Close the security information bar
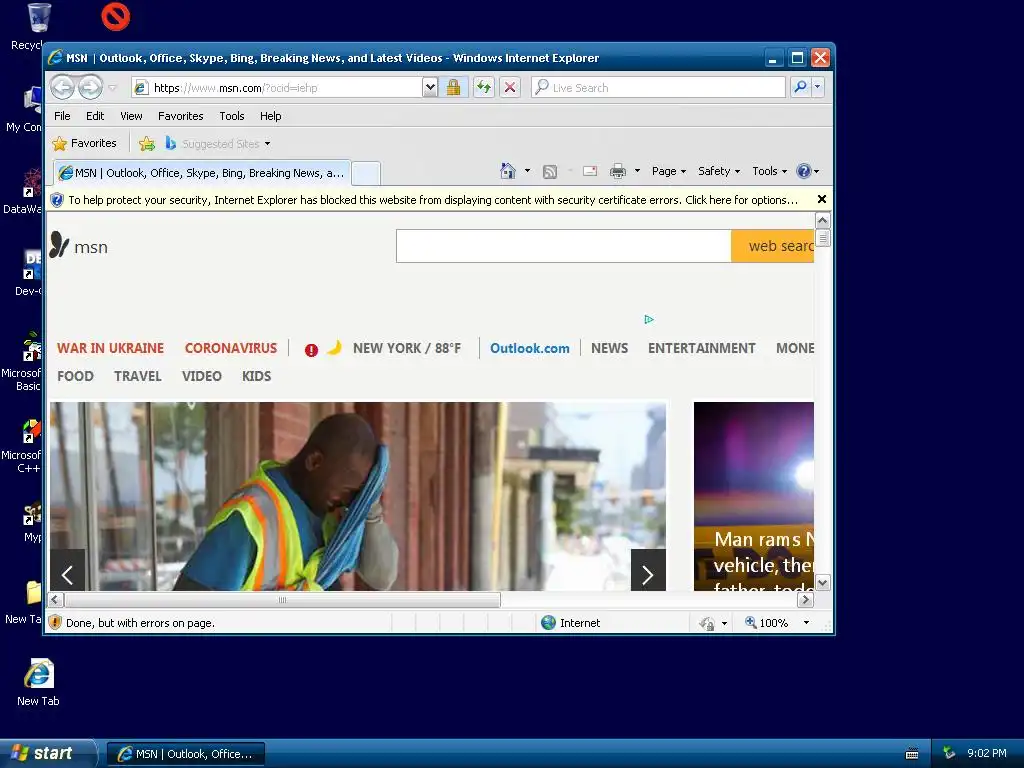Viewport: 1024px width, 768px height. [822, 199]
